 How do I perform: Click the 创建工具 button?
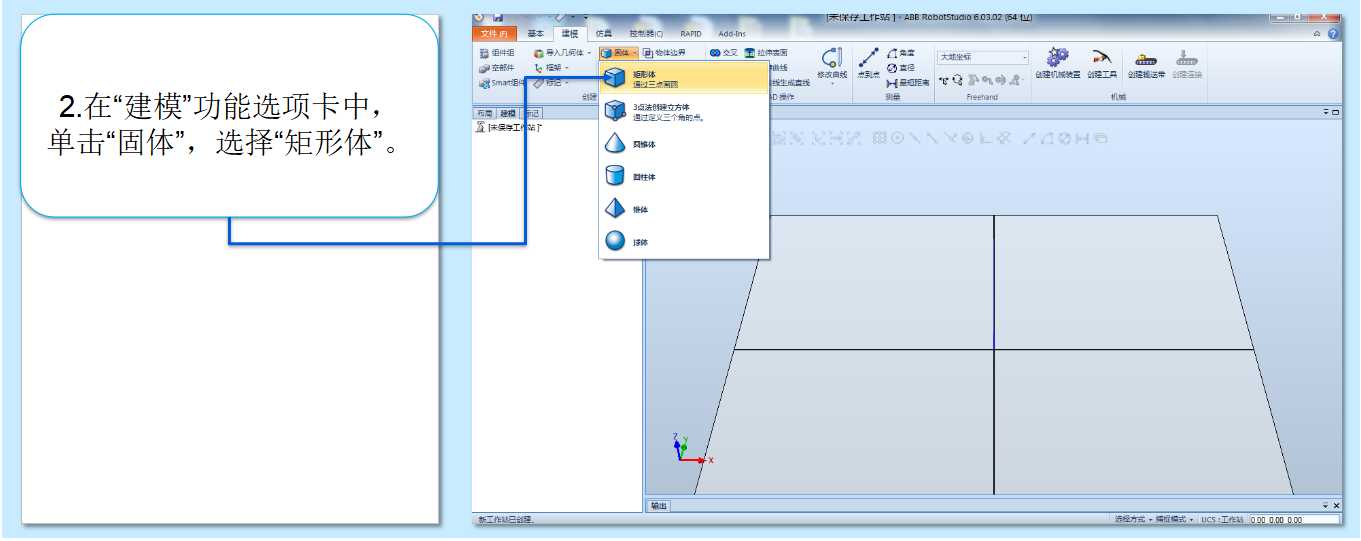1102,64
